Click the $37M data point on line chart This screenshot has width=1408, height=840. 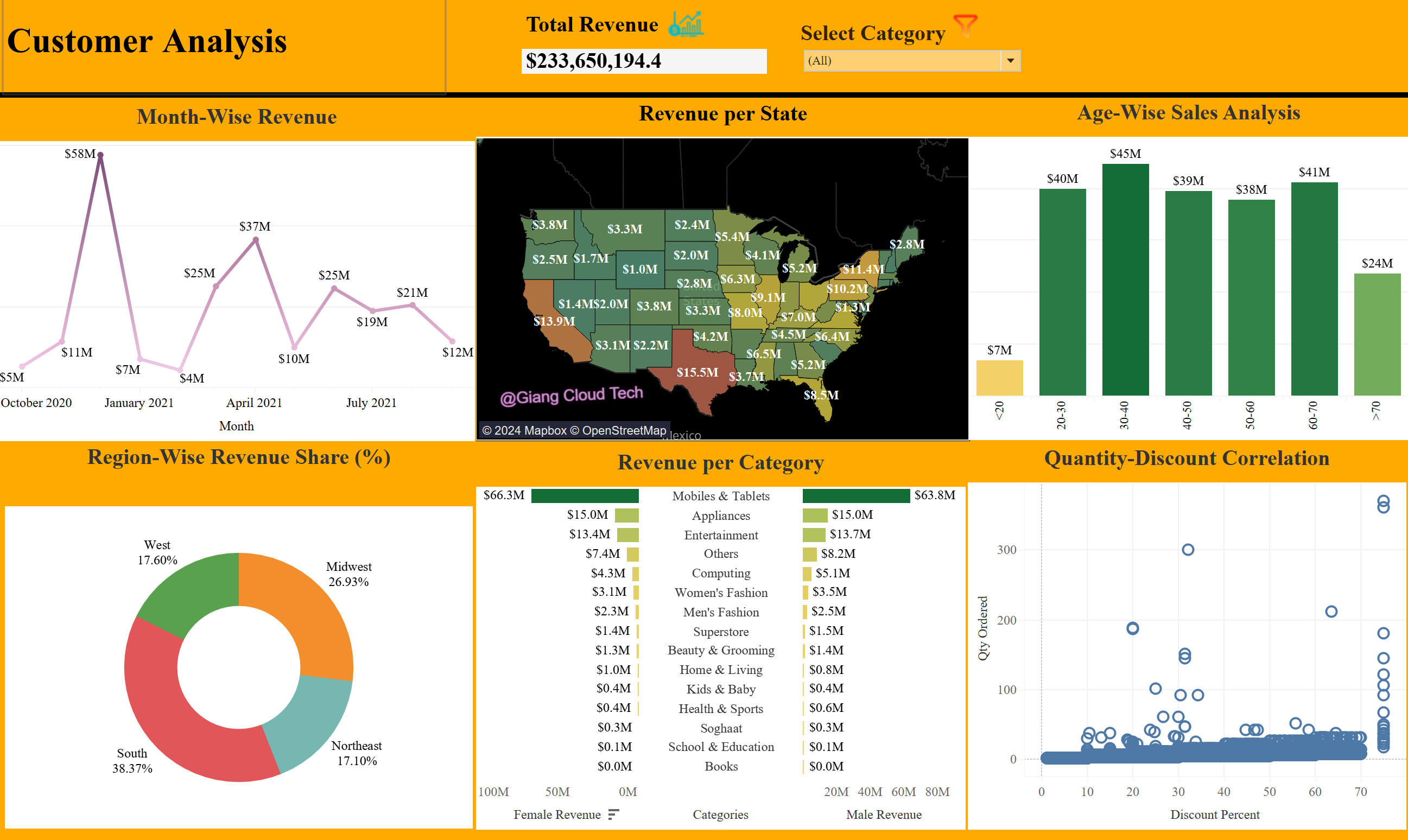pyautogui.click(x=256, y=240)
